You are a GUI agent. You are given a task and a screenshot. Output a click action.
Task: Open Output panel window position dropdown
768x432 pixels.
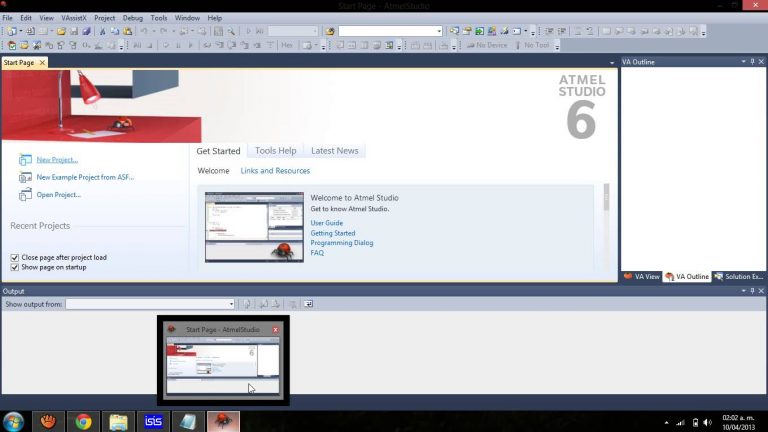(744, 291)
